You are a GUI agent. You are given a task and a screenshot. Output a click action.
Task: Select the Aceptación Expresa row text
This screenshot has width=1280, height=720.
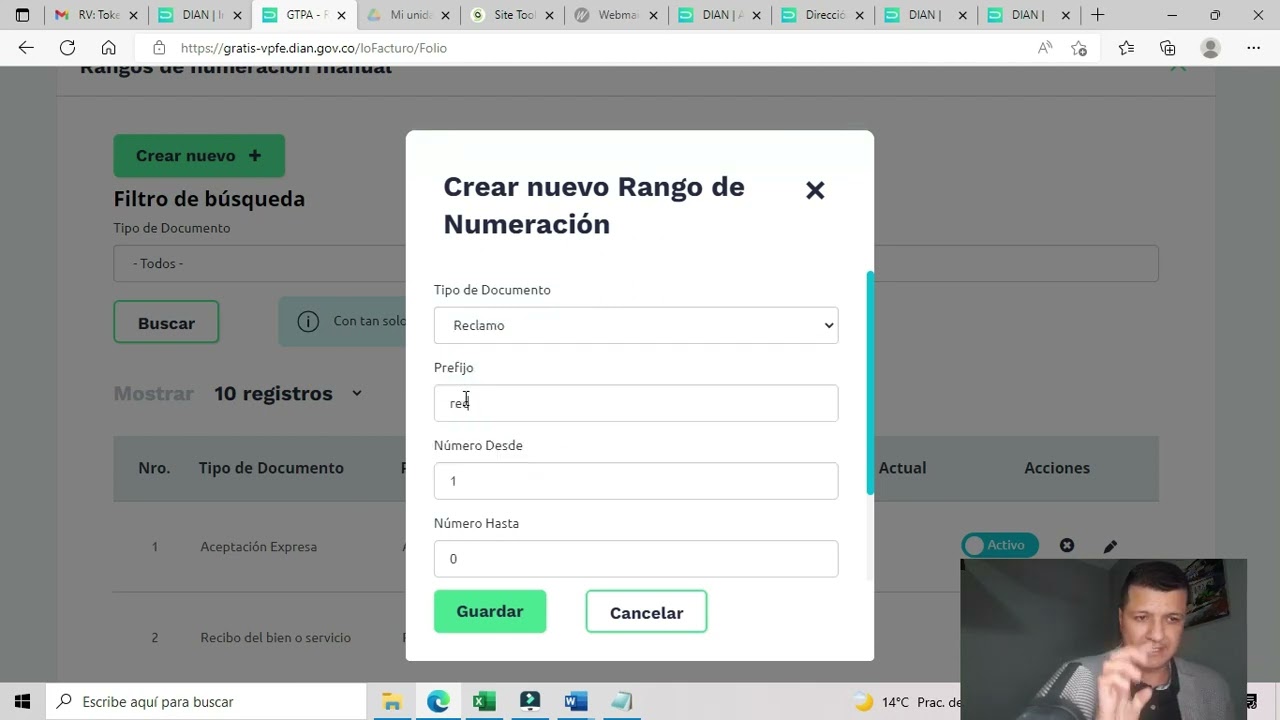pos(258,547)
